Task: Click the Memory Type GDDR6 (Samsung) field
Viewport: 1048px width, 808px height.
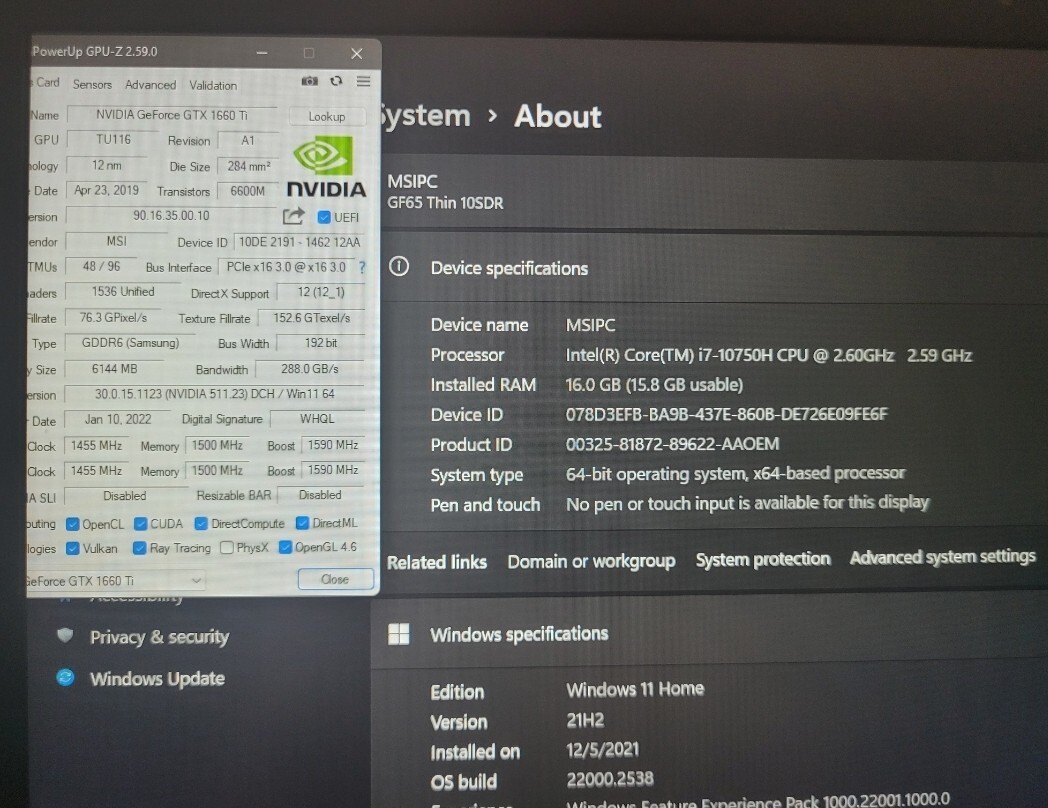Action: click(130, 343)
